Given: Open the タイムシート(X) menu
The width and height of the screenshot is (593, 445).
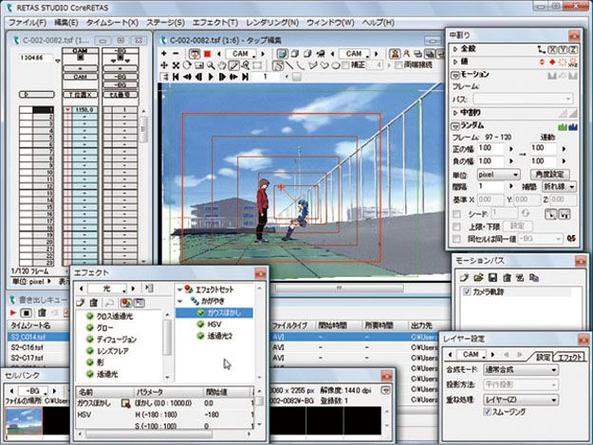Looking at the screenshot, I should pyautogui.click(x=112, y=23).
